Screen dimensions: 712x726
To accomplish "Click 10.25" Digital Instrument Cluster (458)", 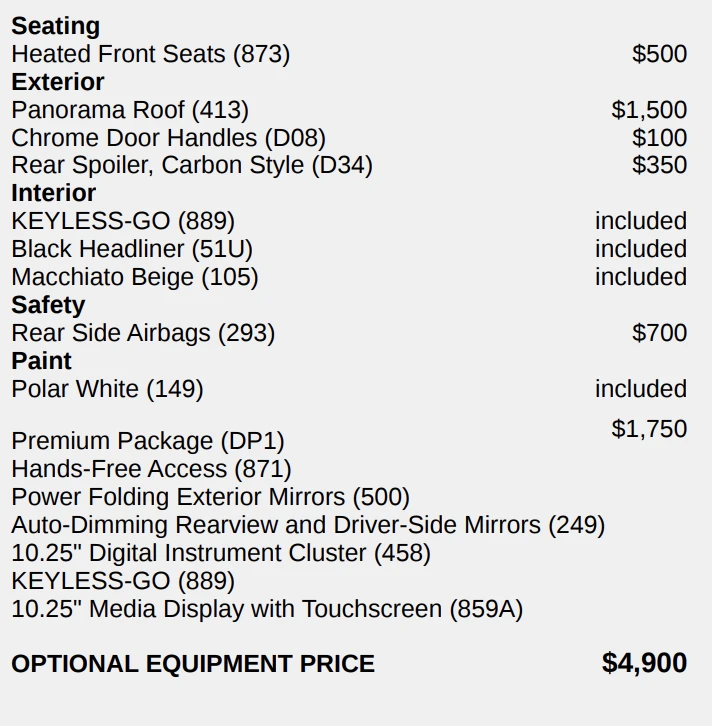I will [221, 553].
